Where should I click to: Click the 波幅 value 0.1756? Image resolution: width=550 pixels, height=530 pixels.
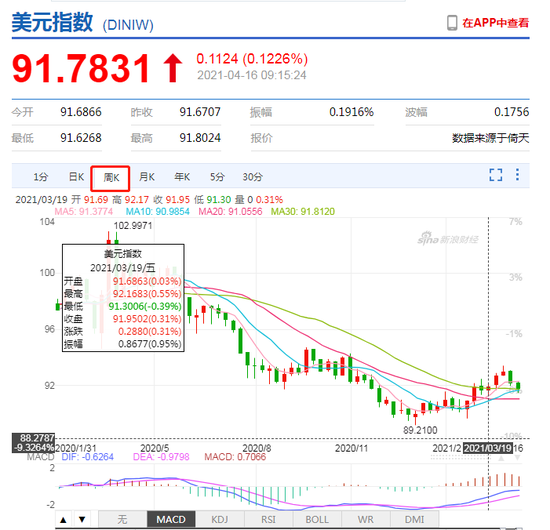point(511,112)
